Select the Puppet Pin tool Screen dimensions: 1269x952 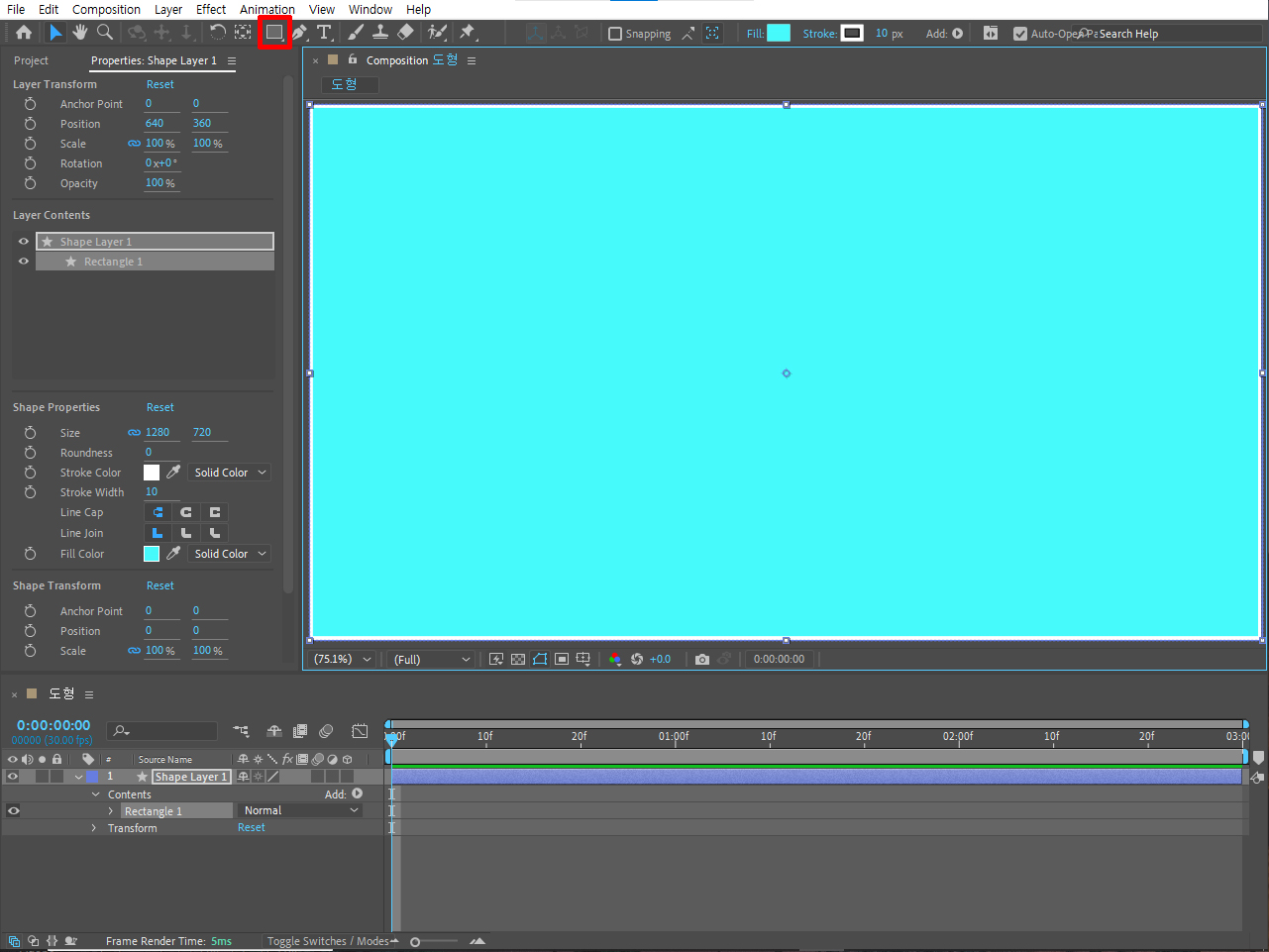(x=468, y=33)
